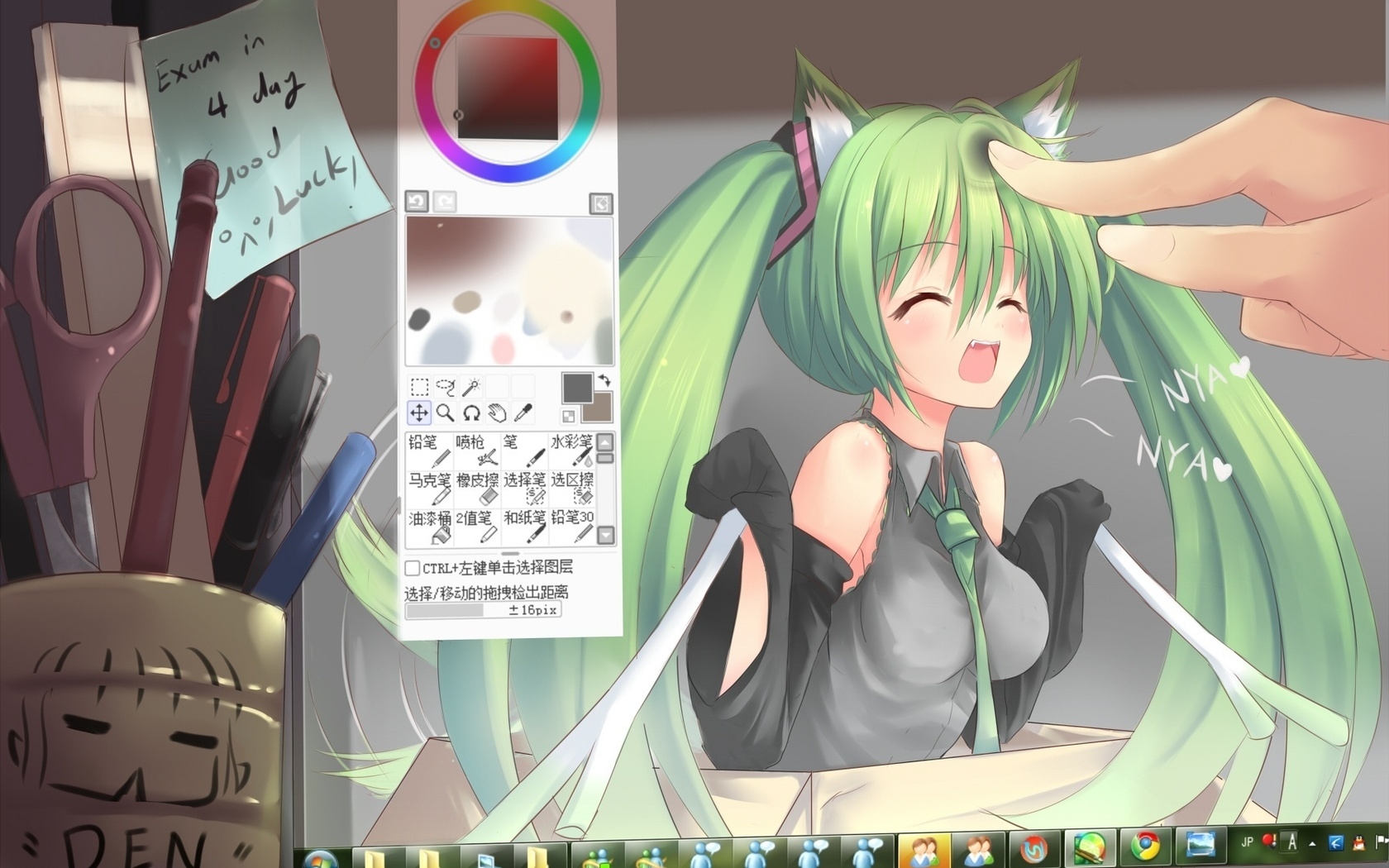1389x868 pixels.
Task: Swap foreground and background colors arrow
Action: coord(604,380)
